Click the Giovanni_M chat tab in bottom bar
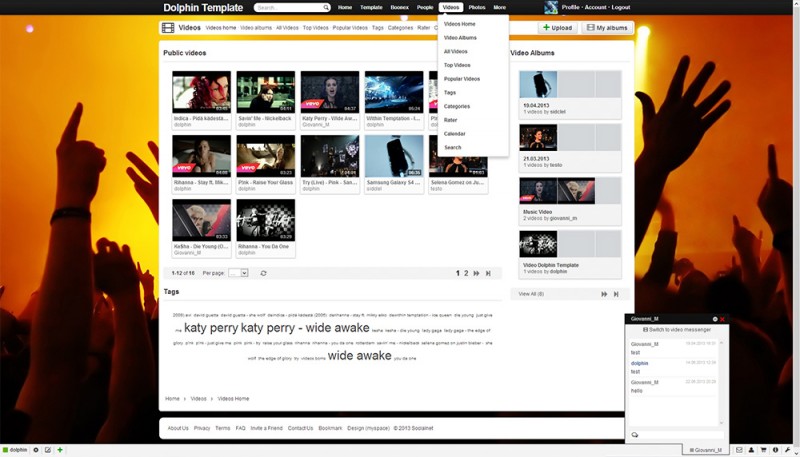The height and width of the screenshot is (457, 800). pos(706,450)
